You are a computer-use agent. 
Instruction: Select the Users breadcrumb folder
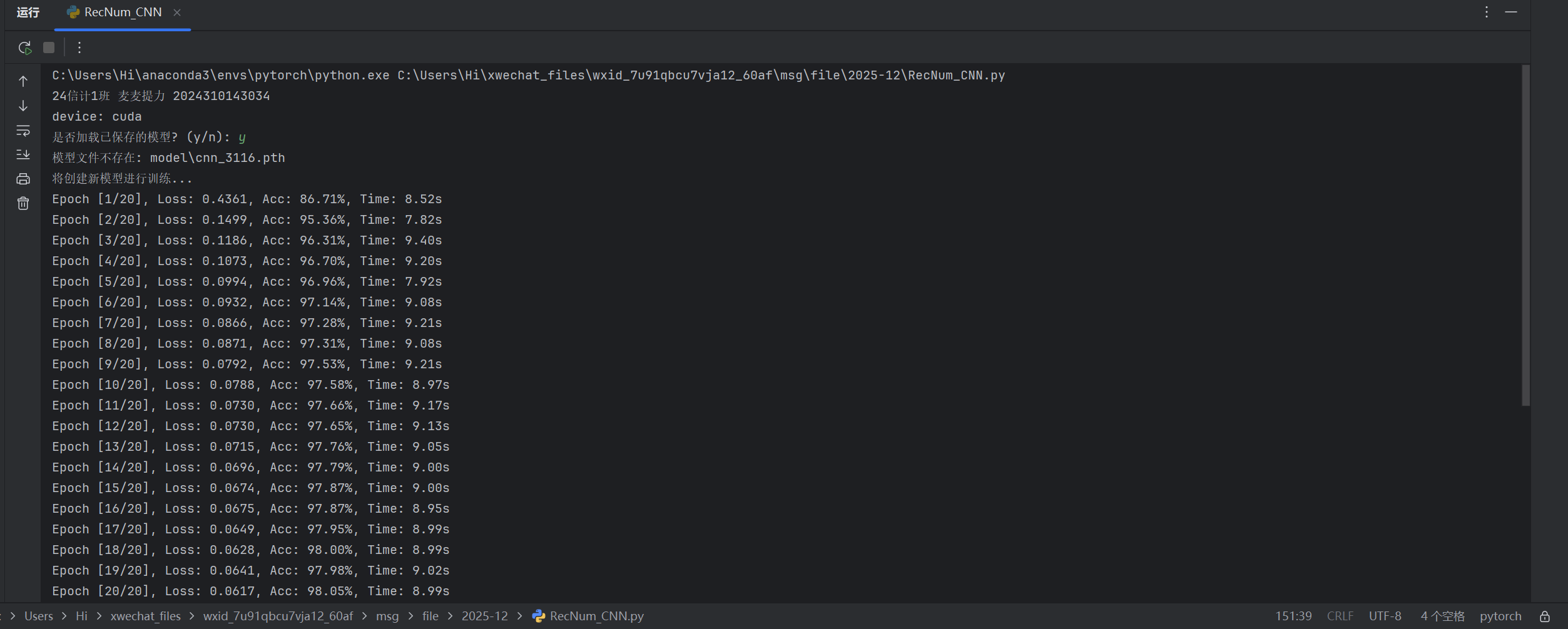(39, 616)
